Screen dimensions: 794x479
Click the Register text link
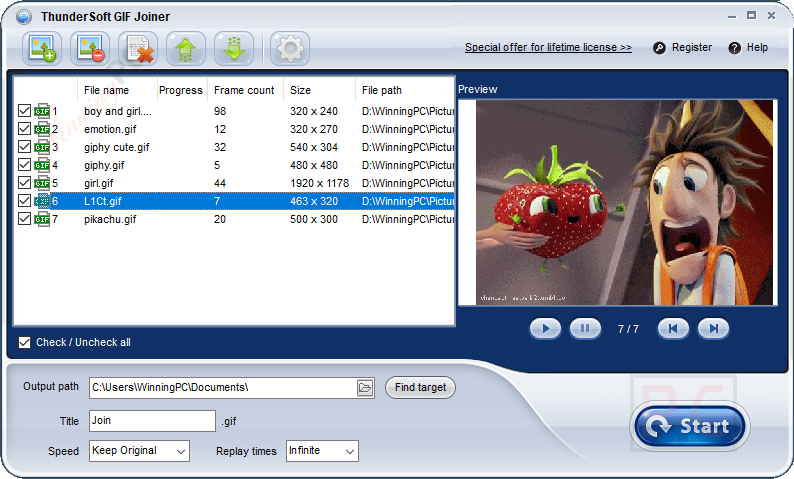point(692,48)
